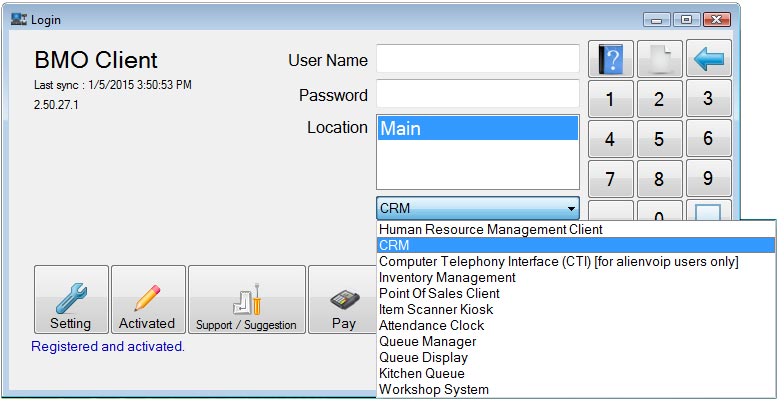Click the Activated pencil button

(148, 300)
